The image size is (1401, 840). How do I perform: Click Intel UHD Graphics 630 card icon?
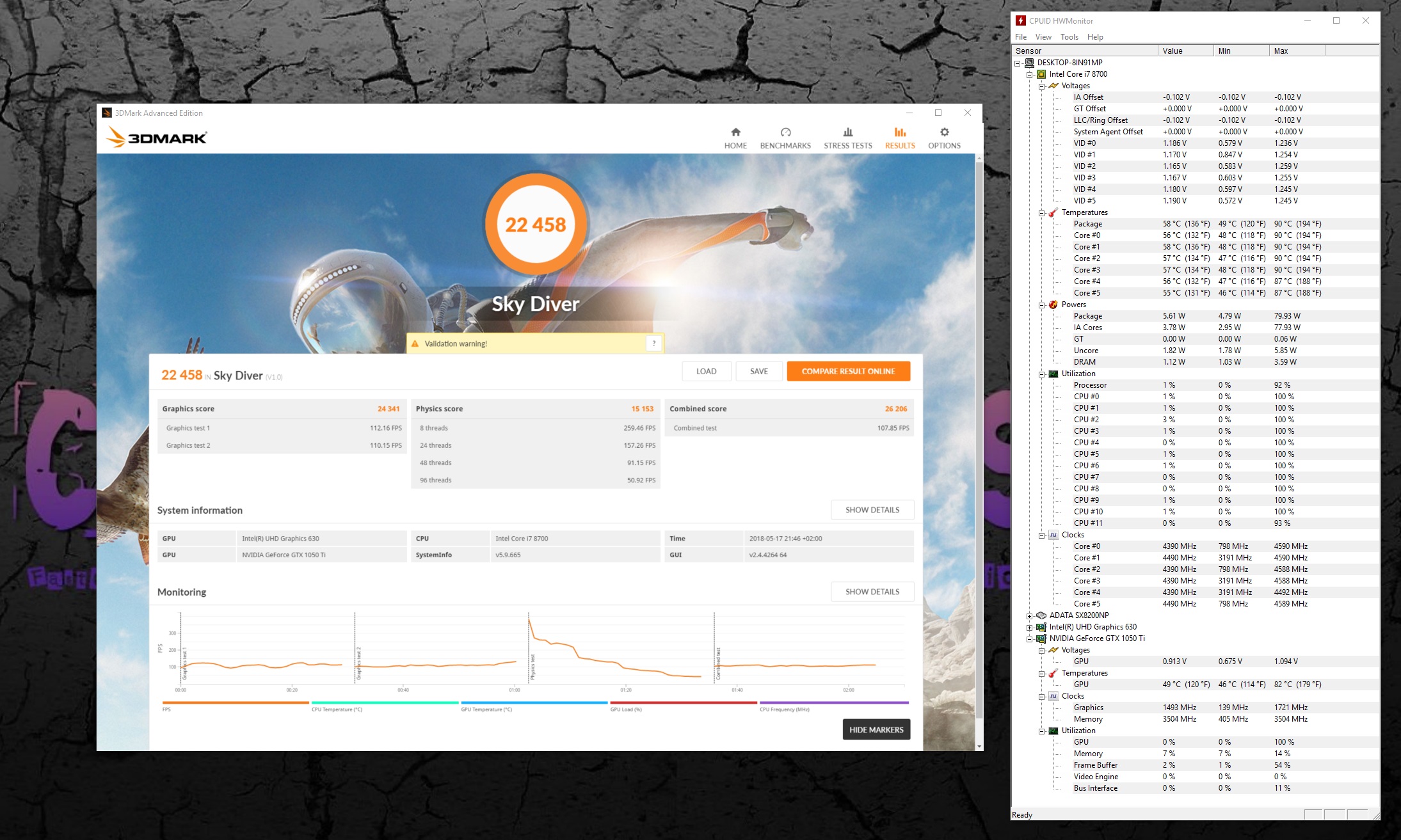[x=1041, y=627]
